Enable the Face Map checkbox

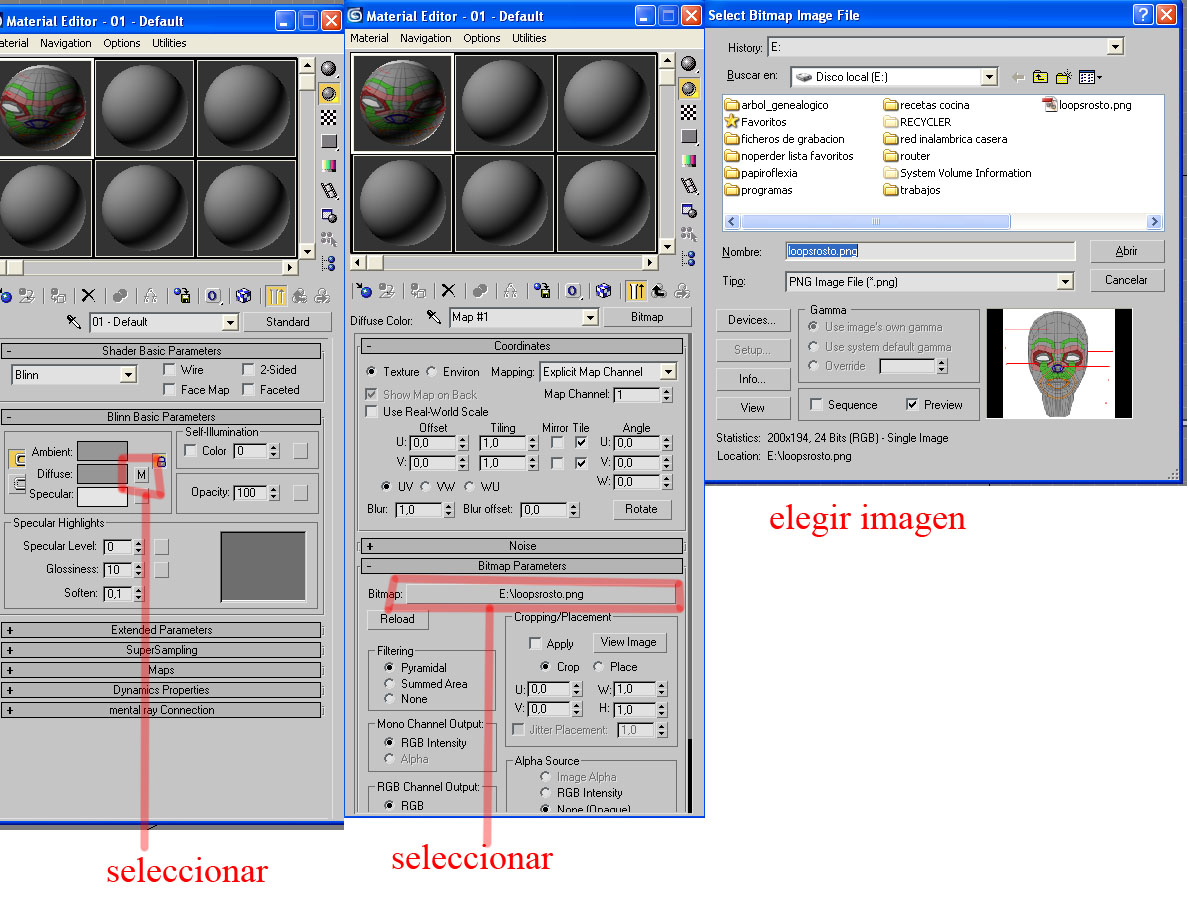pyautogui.click(x=170, y=389)
